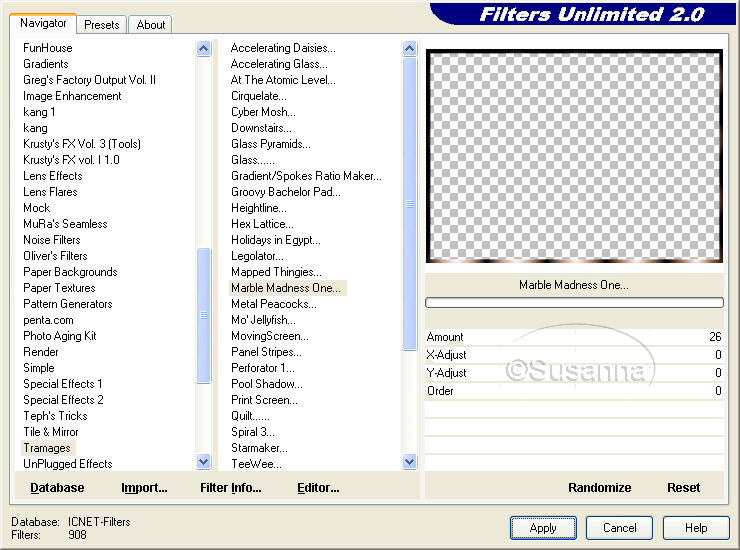Select Oliver's Filters category

tap(55, 256)
